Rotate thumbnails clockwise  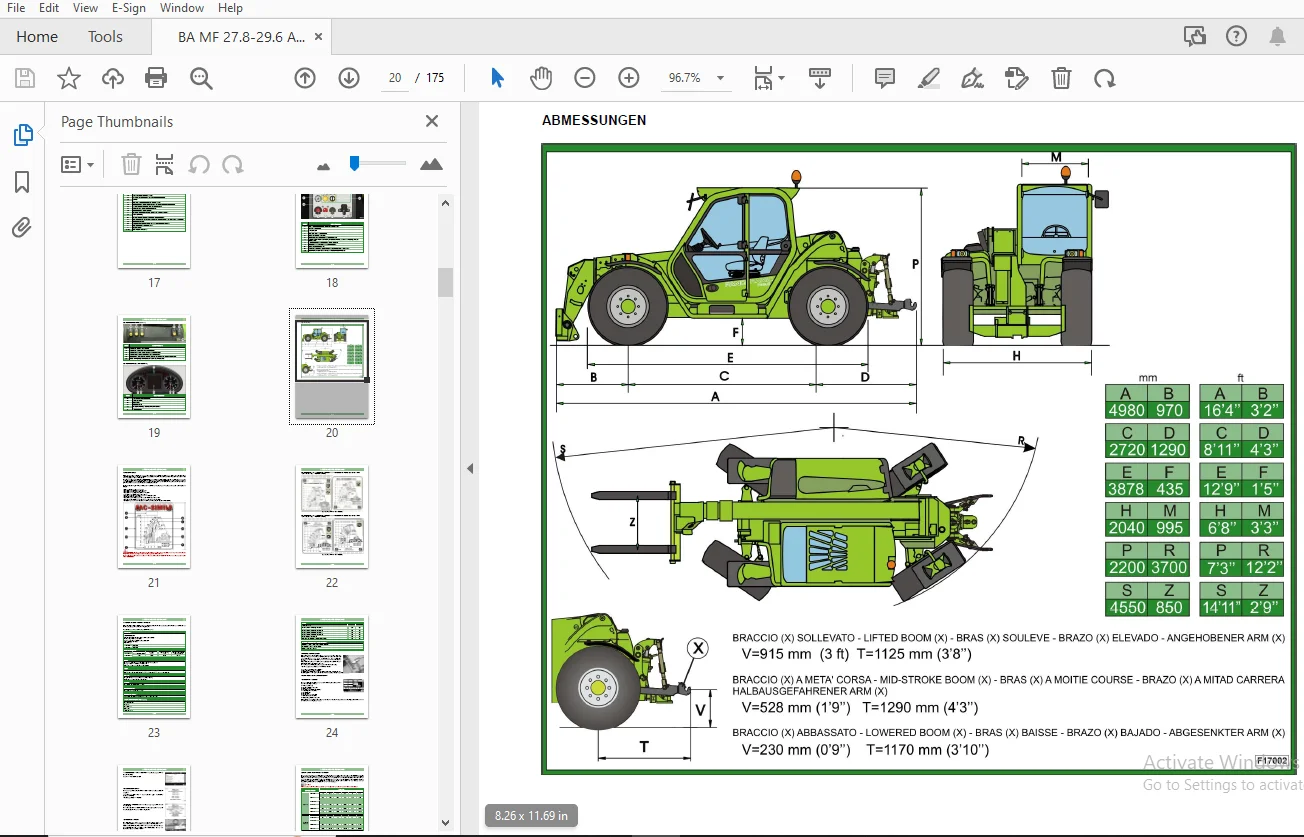pyautogui.click(x=233, y=164)
